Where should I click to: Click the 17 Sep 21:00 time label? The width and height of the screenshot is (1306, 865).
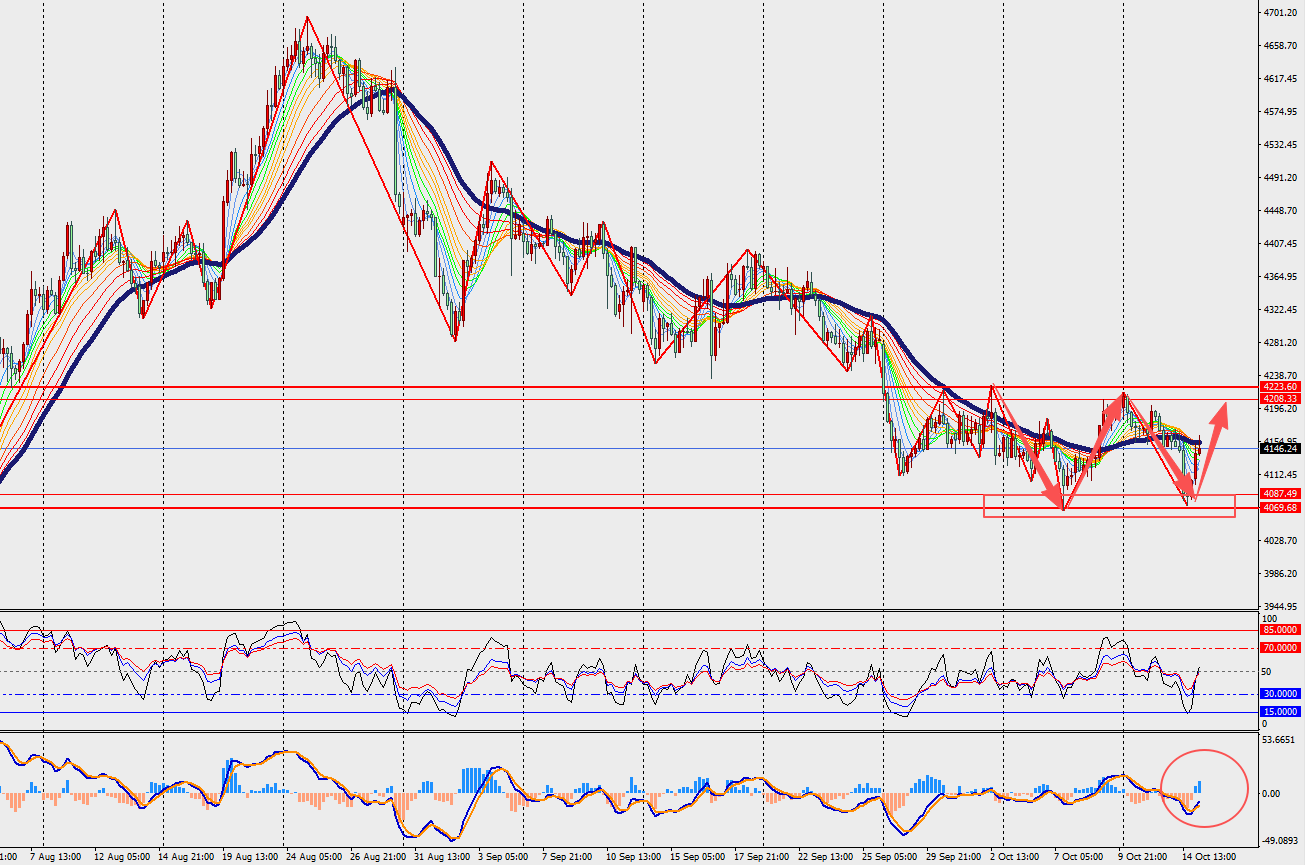[x=762, y=858]
